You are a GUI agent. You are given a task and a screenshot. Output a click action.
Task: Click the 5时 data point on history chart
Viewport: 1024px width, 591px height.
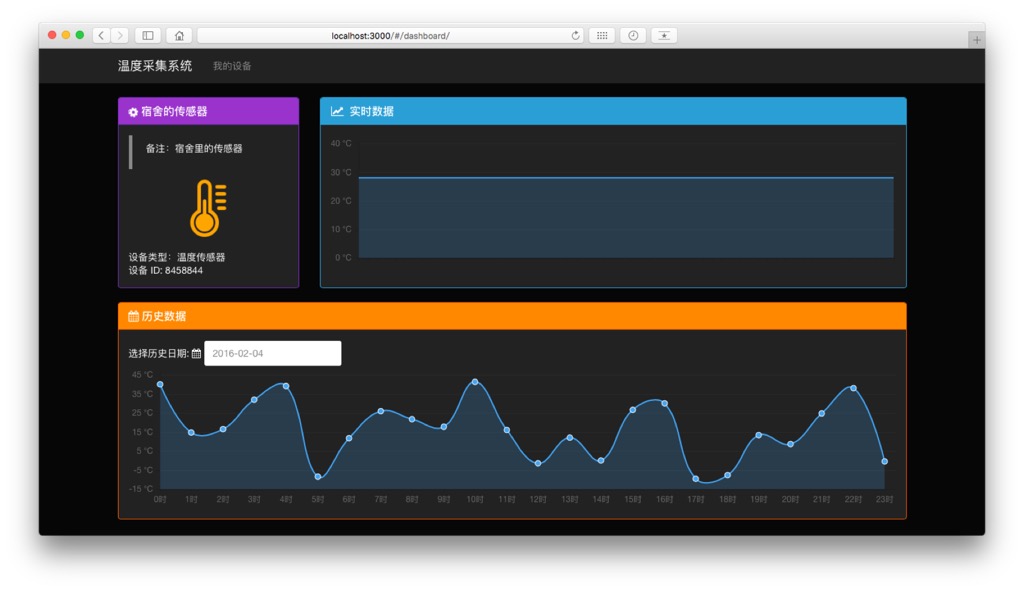(318, 477)
